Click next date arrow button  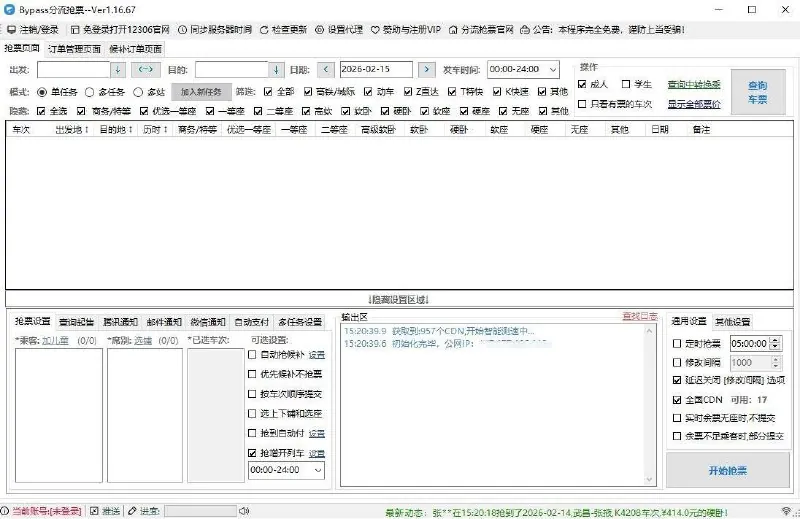click(x=427, y=69)
